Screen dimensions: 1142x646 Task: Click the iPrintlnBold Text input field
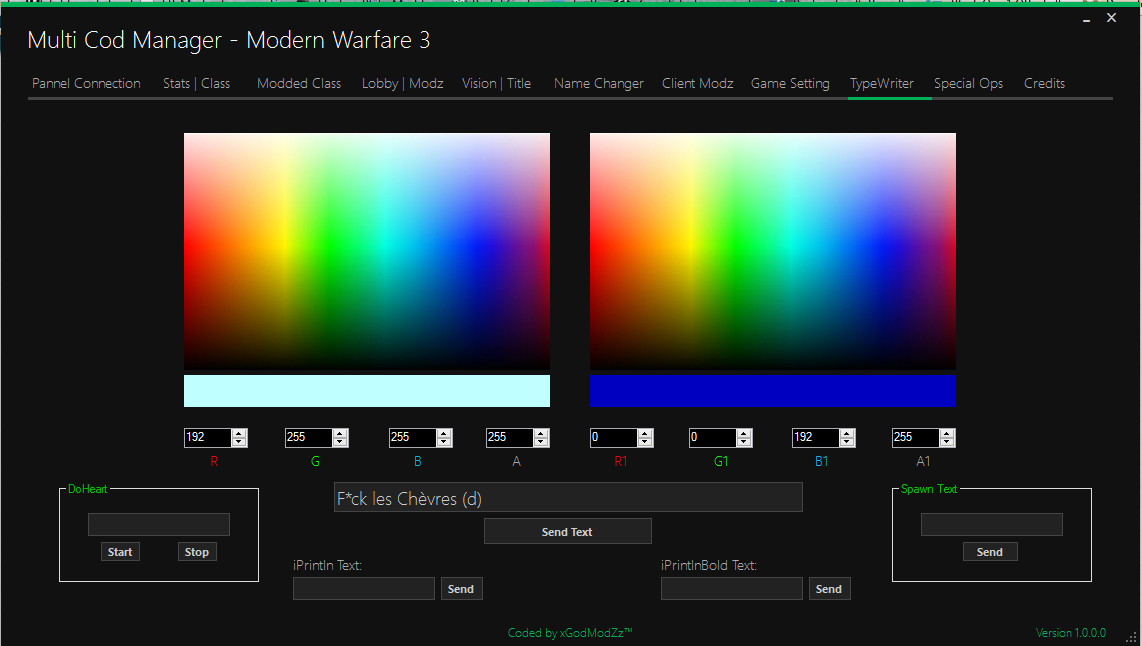(732, 588)
